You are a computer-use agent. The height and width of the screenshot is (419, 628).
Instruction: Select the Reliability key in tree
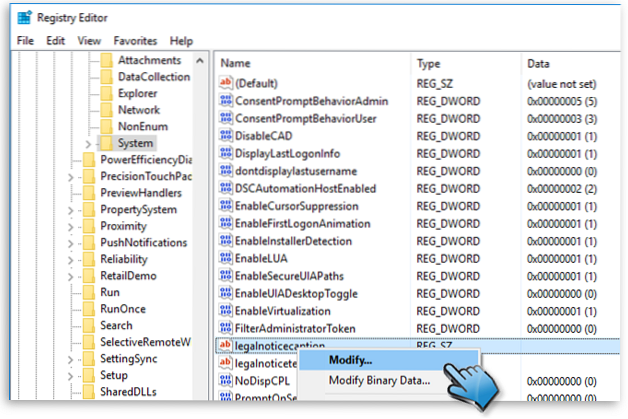point(130,259)
